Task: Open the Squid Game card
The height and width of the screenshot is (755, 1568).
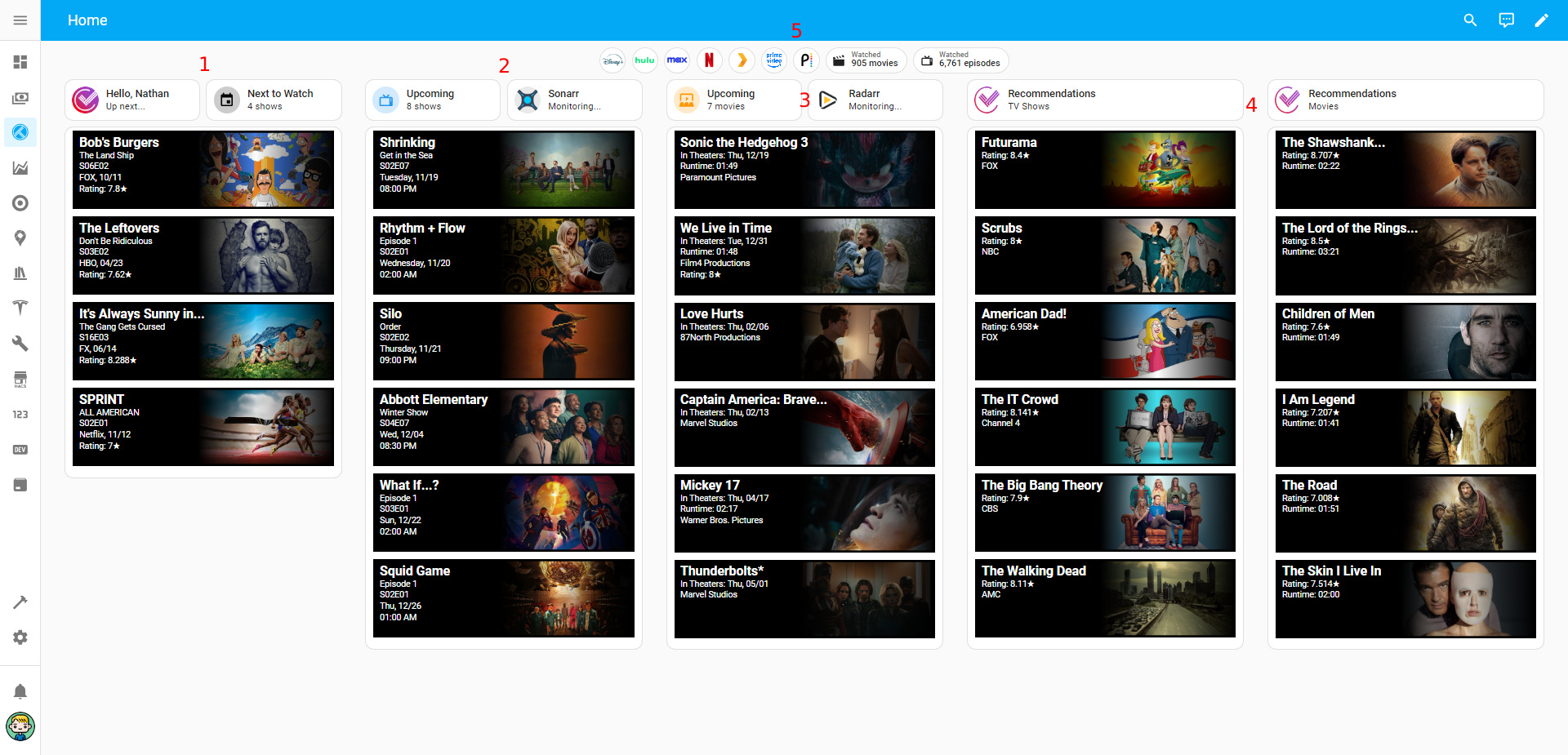Action: pyautogui.click(x=504, y=598)
